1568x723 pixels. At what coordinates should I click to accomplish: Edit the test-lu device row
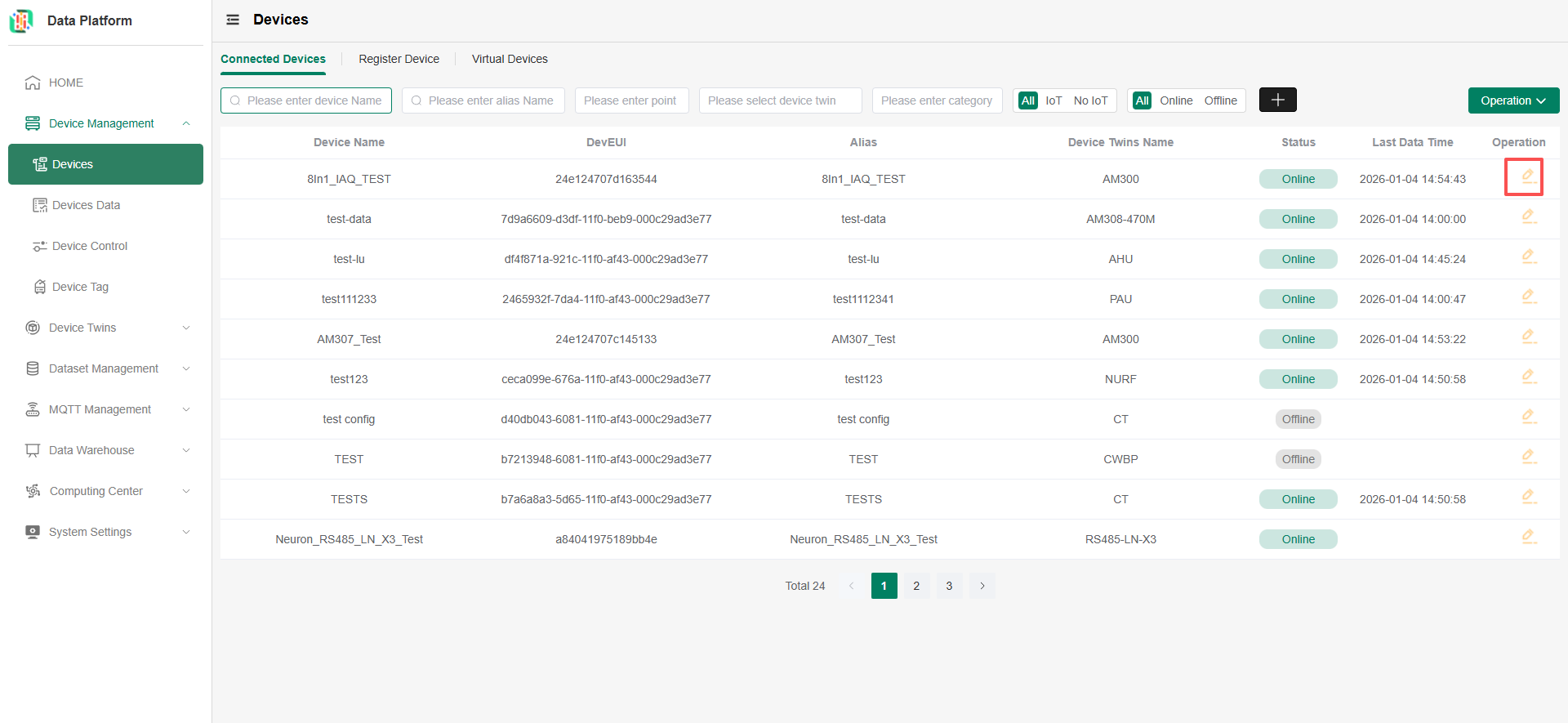click(x=1528, y=257)
